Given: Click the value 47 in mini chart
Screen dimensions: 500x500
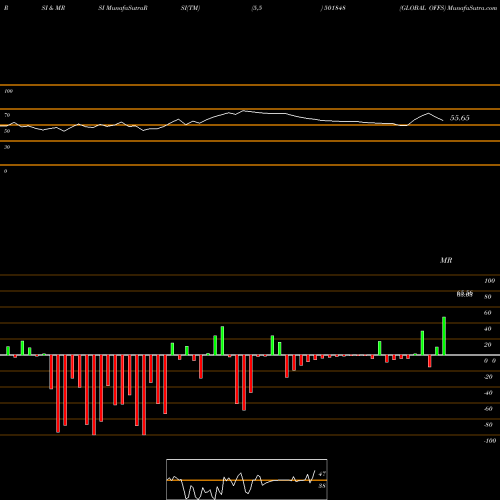Looking at the screenshot, I should pyautogui.click(x=322, y=474).
